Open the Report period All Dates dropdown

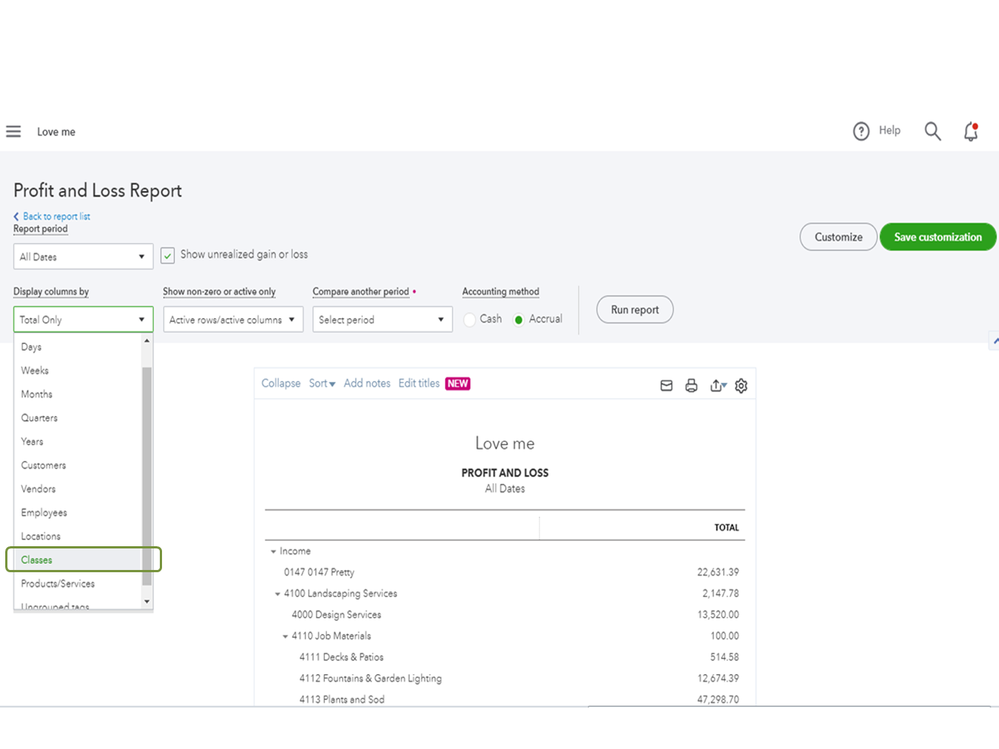pyautogui.click(x=82, y=256)
